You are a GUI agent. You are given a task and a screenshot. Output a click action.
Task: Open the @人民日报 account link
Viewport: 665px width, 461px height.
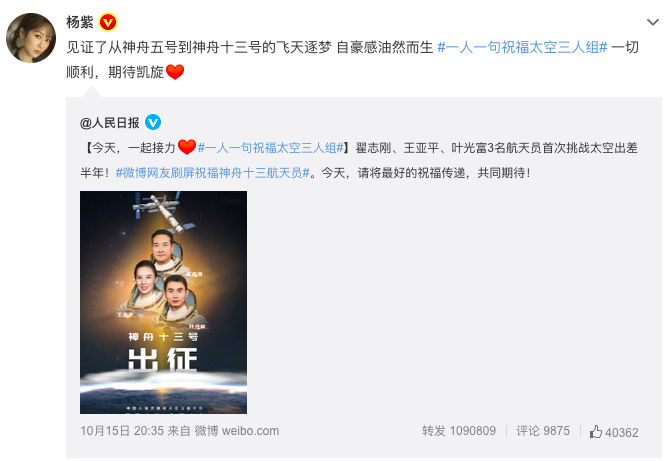110,123
